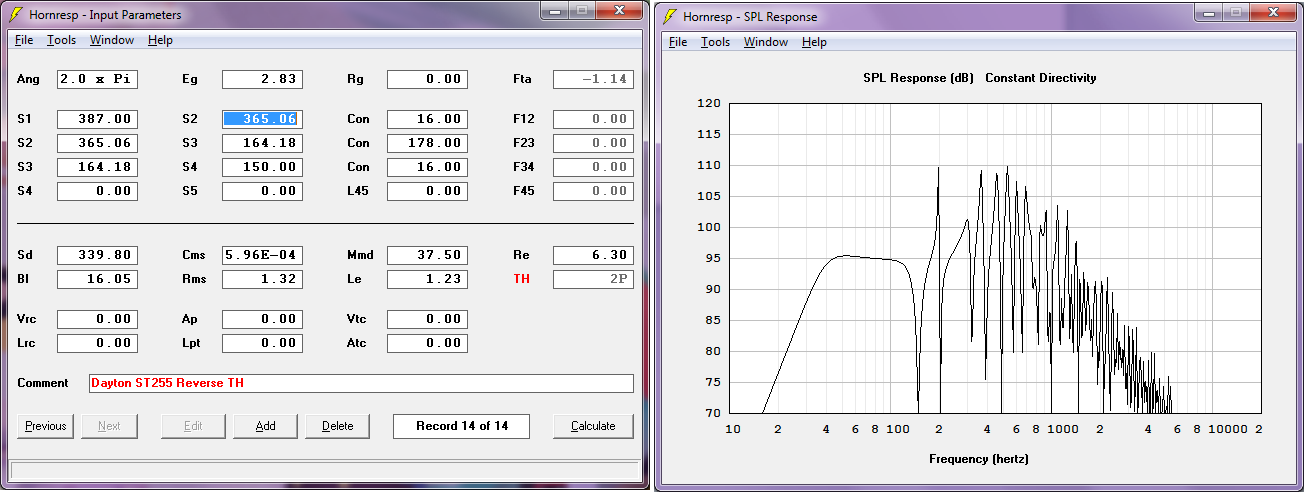
Task: Select the Con field in the F12 row
Action: (427, 119)
